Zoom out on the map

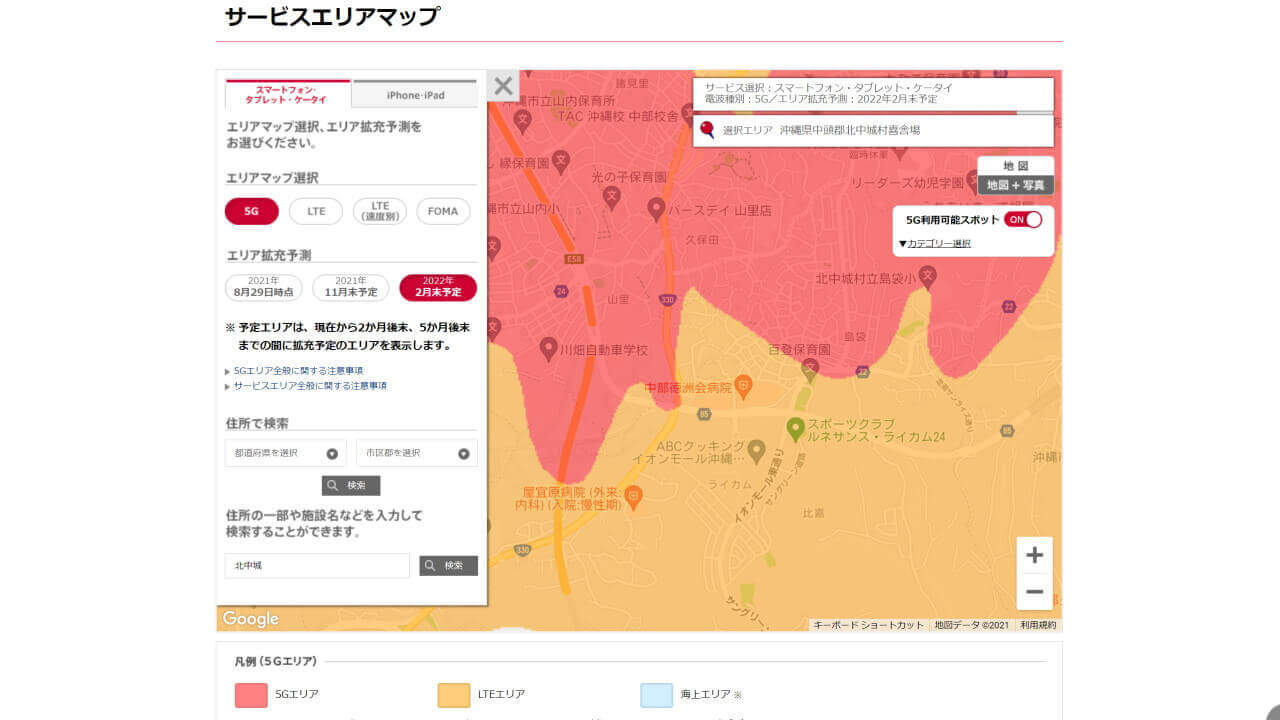point(1034,592)
